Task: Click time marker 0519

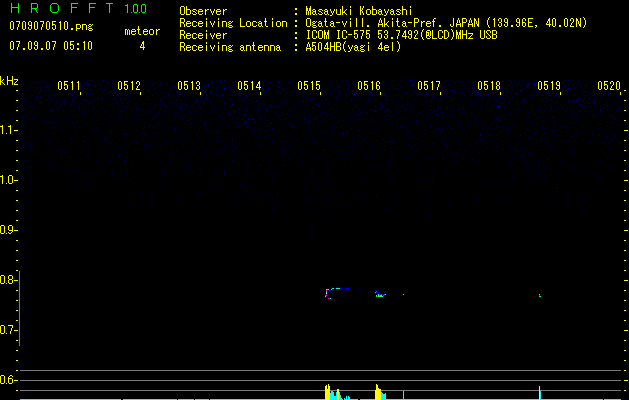Action: [549, 86]
